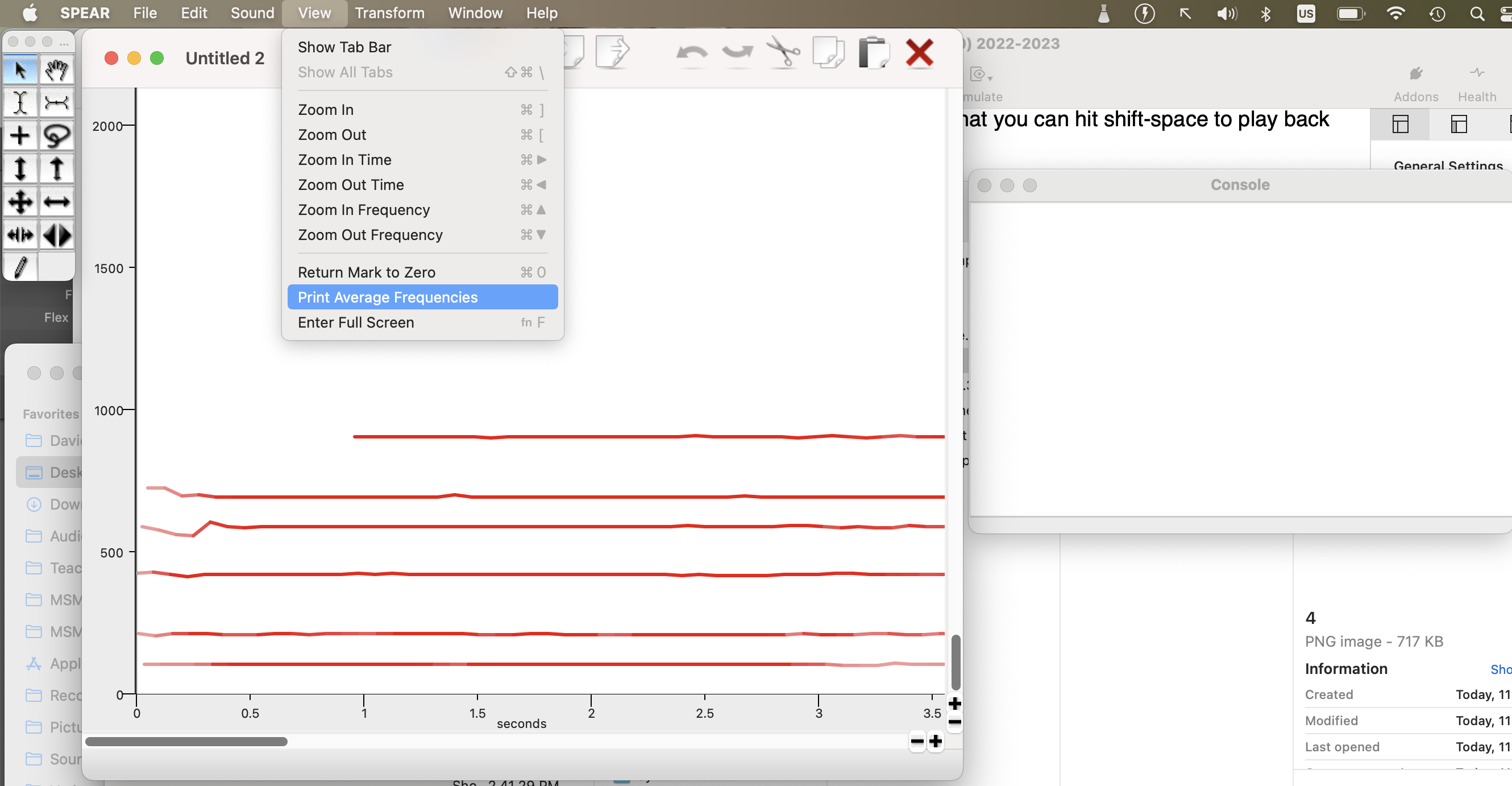Click the vertical frequency scrollbar thumb
This screenshot has width=1512, height=786.
click(956, 661)
